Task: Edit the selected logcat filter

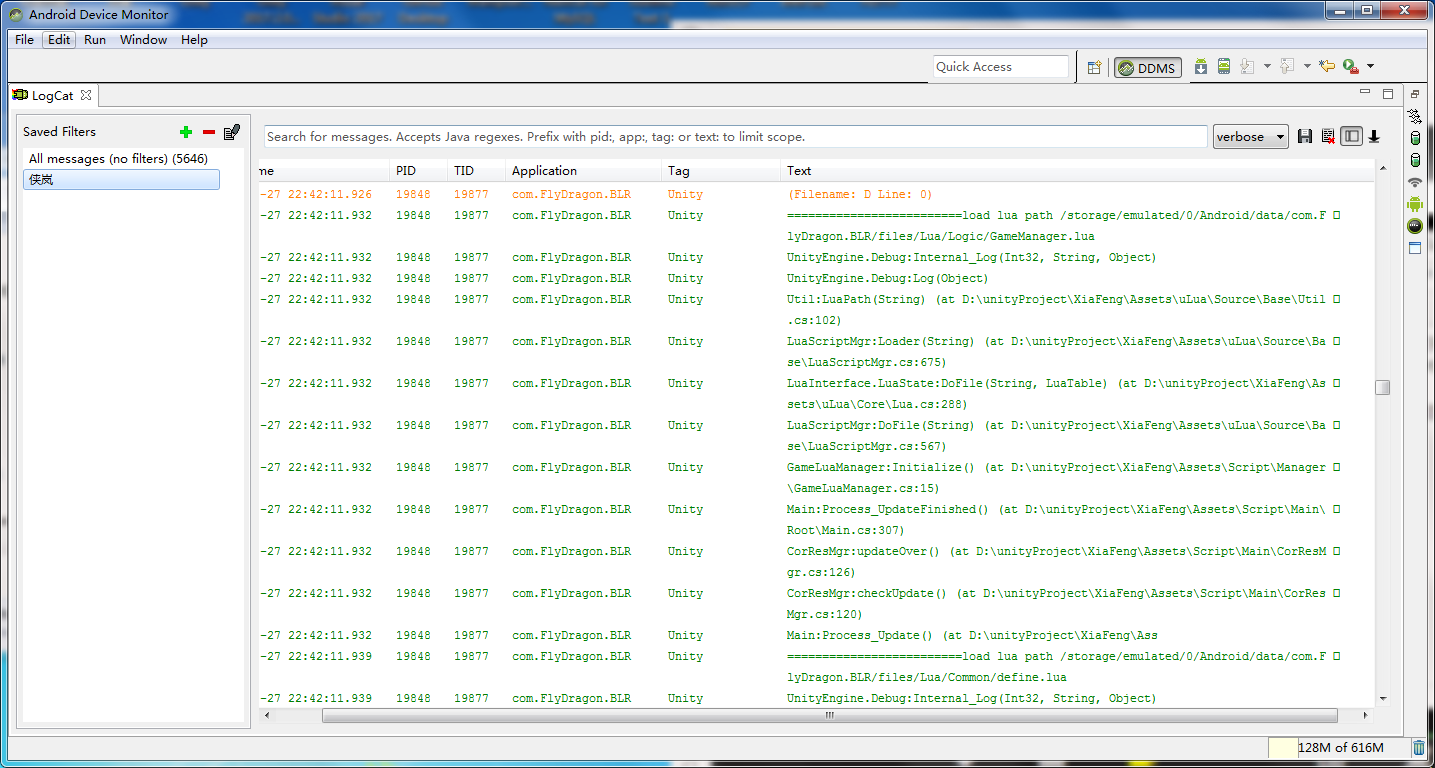Action: click(232, 132)
